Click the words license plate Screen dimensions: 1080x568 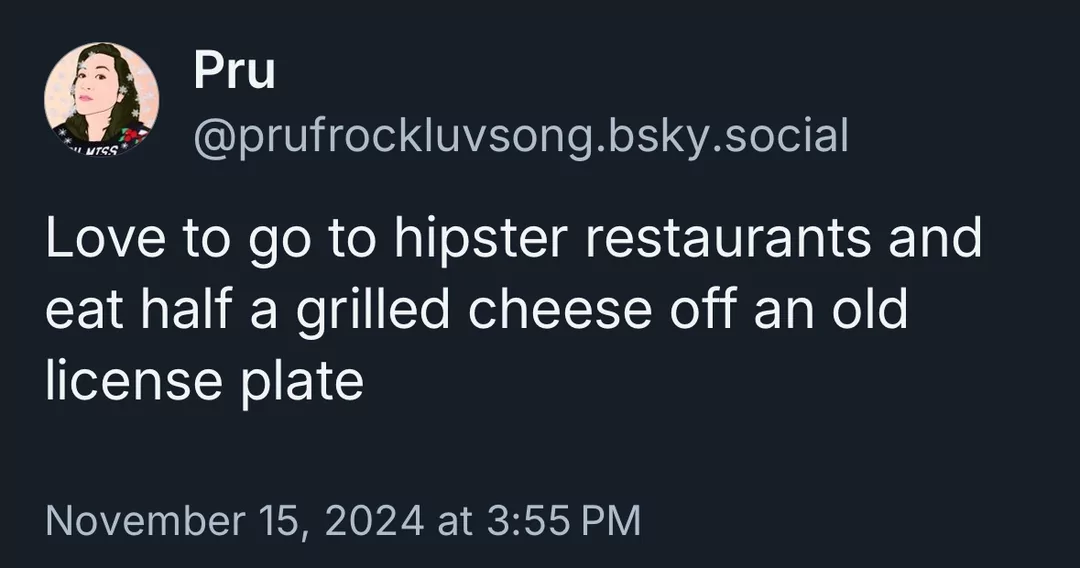pyautogui.click(x=205, y=381)
